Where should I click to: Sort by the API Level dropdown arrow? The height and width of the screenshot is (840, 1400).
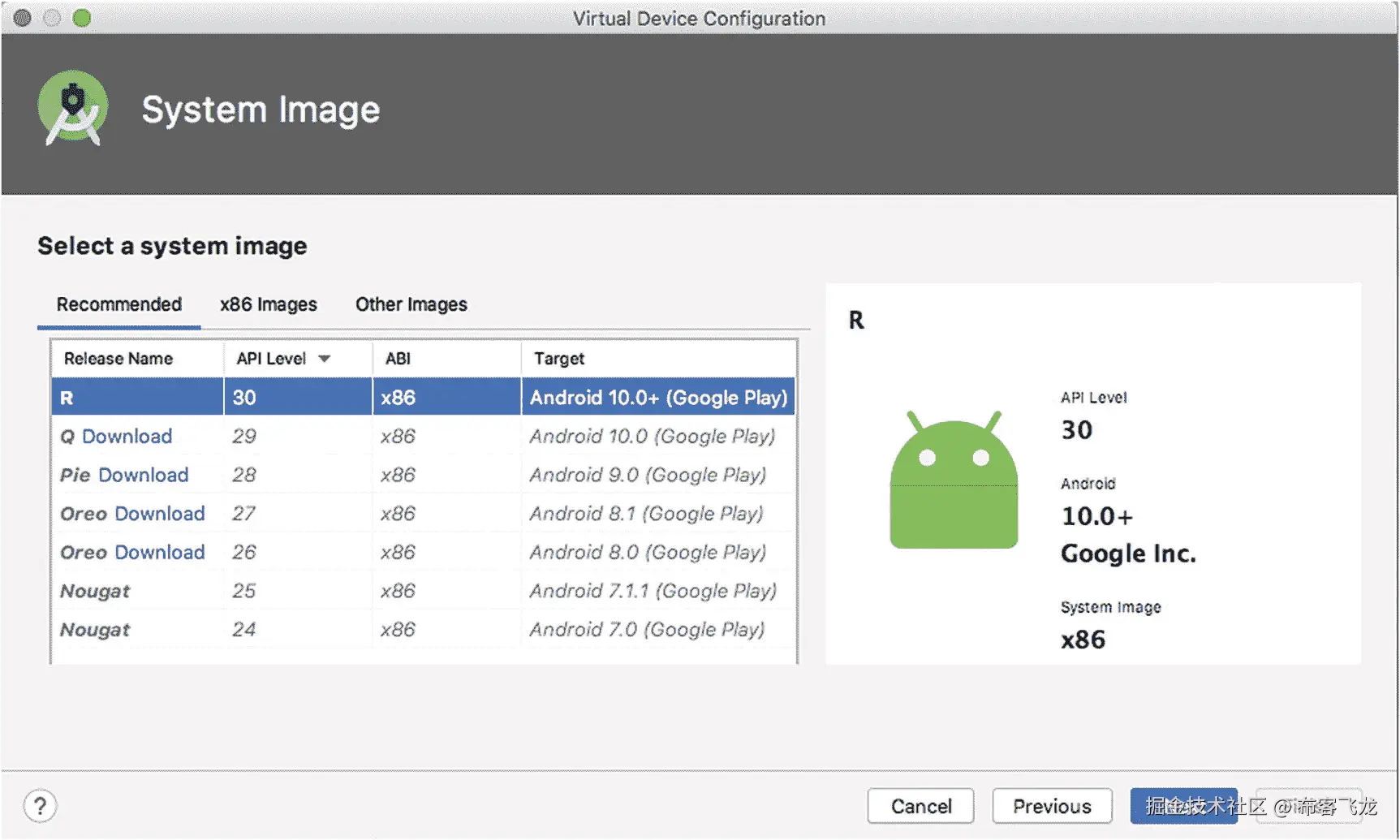(x=325, y=359)
